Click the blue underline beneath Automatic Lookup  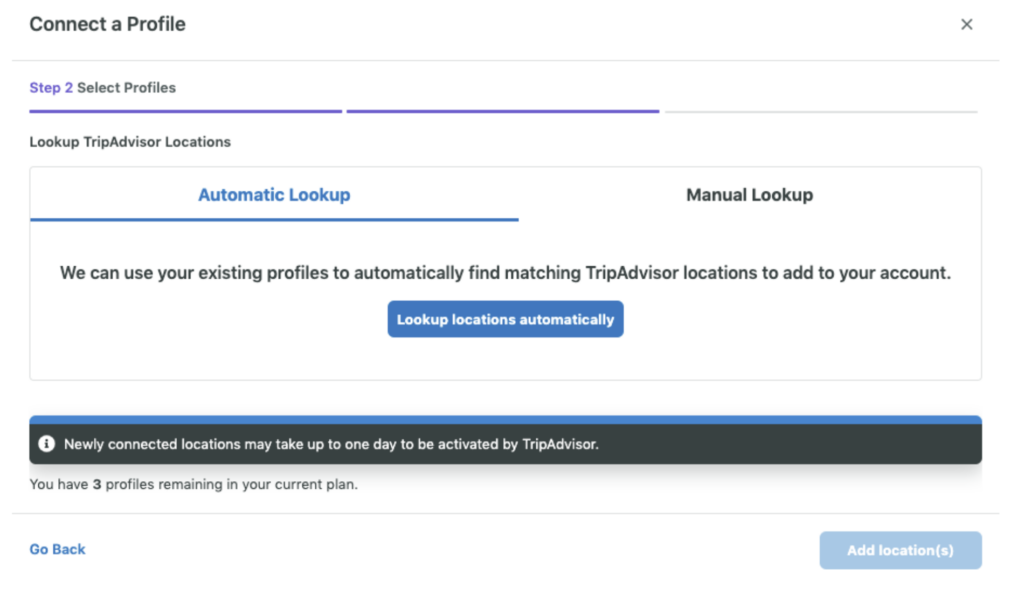pyautogui.click(x=274, y=219)
